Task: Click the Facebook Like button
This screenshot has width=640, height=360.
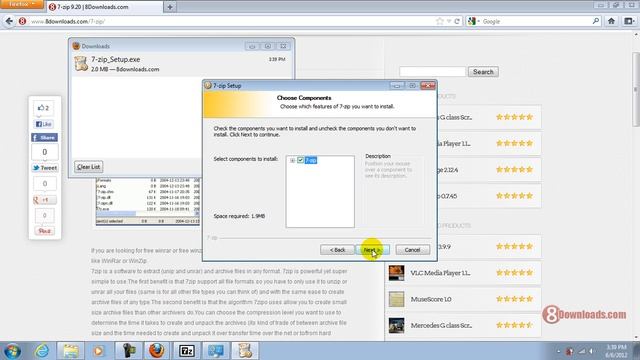Action: [x=44, y=124]
